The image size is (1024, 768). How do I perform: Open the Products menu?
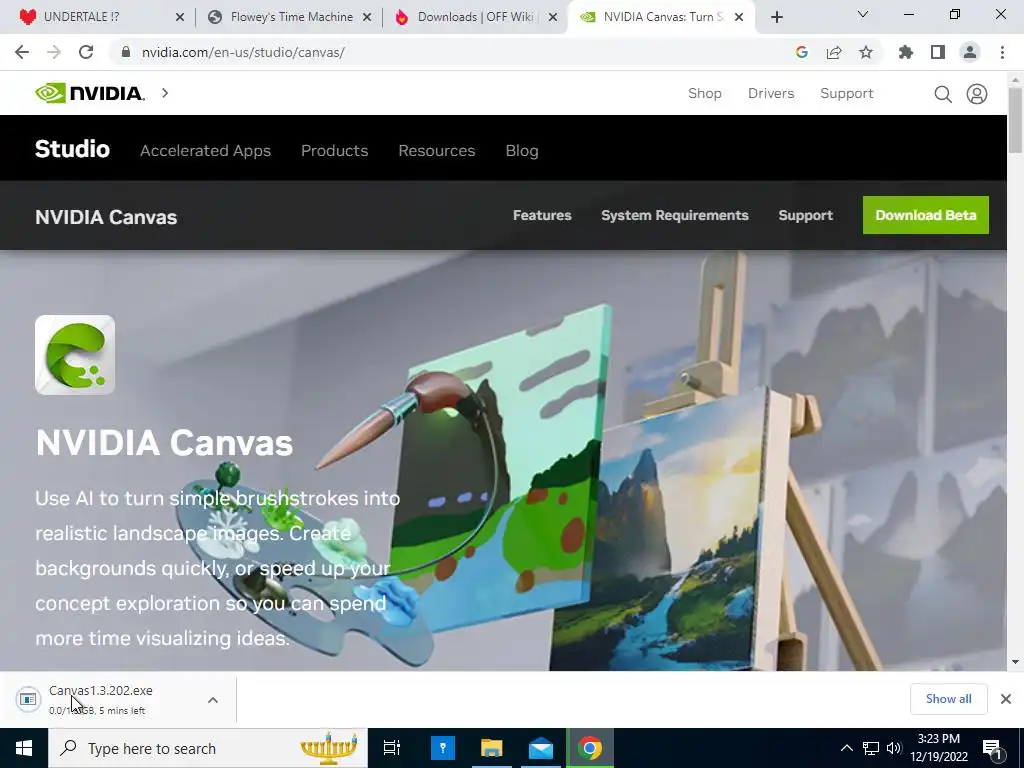[x=334, y=151]
